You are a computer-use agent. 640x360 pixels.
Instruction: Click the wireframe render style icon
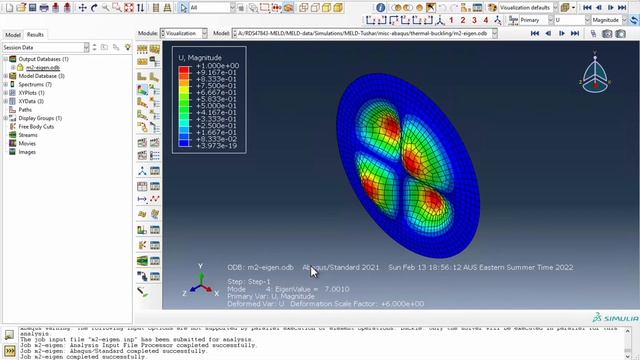304,7
